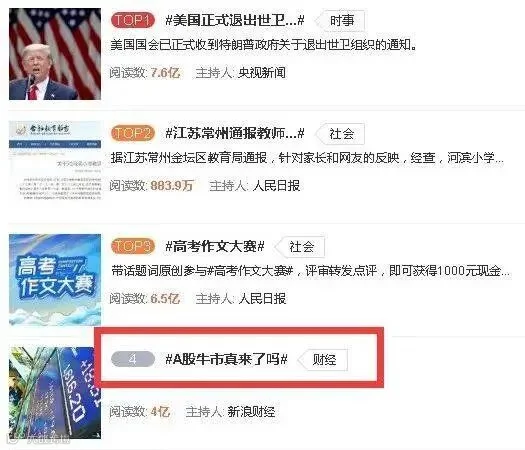The height and width of the screenshot is (450, 525).
Task: Visit host 新浪财经 profile
Action: tap(251, 411)
